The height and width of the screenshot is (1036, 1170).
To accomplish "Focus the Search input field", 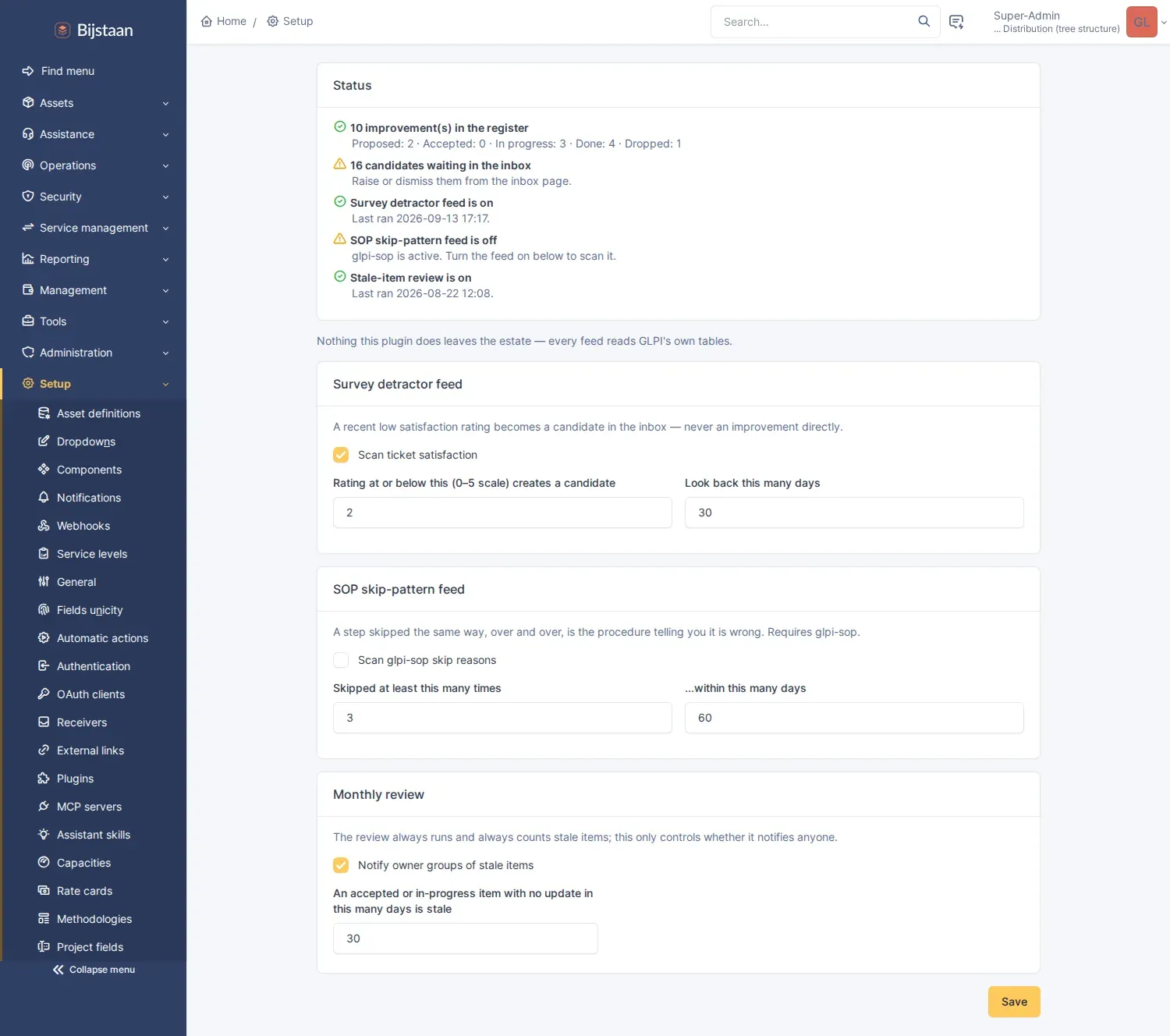I will click(x=815, y=22).
